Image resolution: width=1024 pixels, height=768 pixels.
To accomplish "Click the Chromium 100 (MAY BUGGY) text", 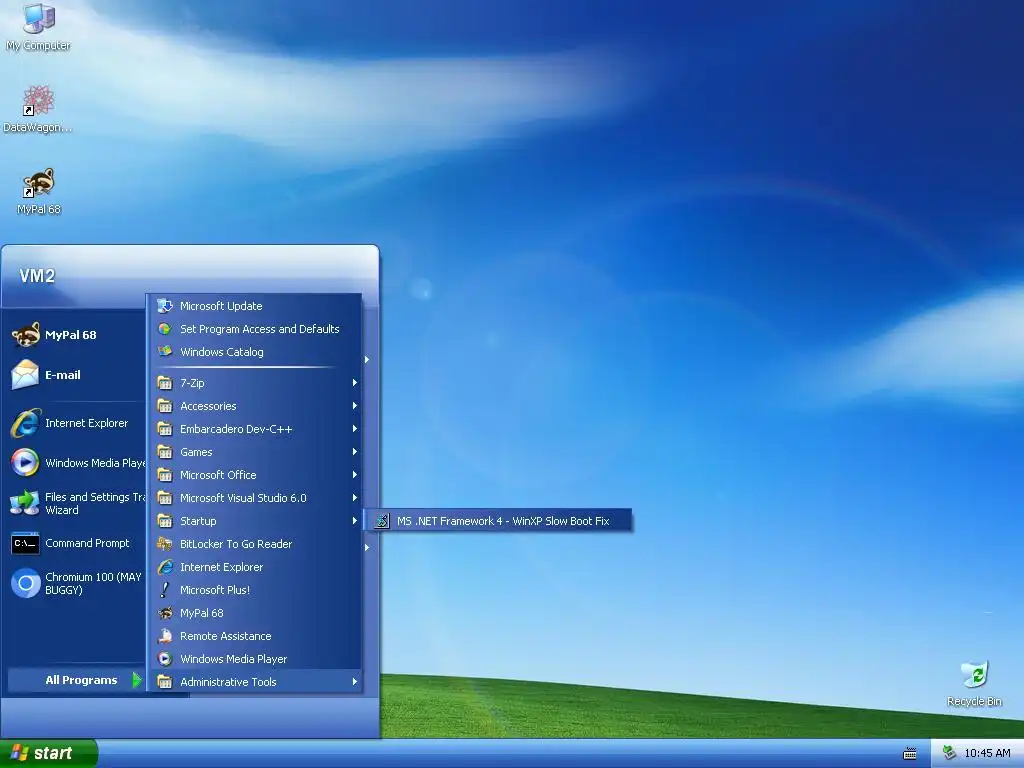I will pyautogui.click(x=93, y=583).
